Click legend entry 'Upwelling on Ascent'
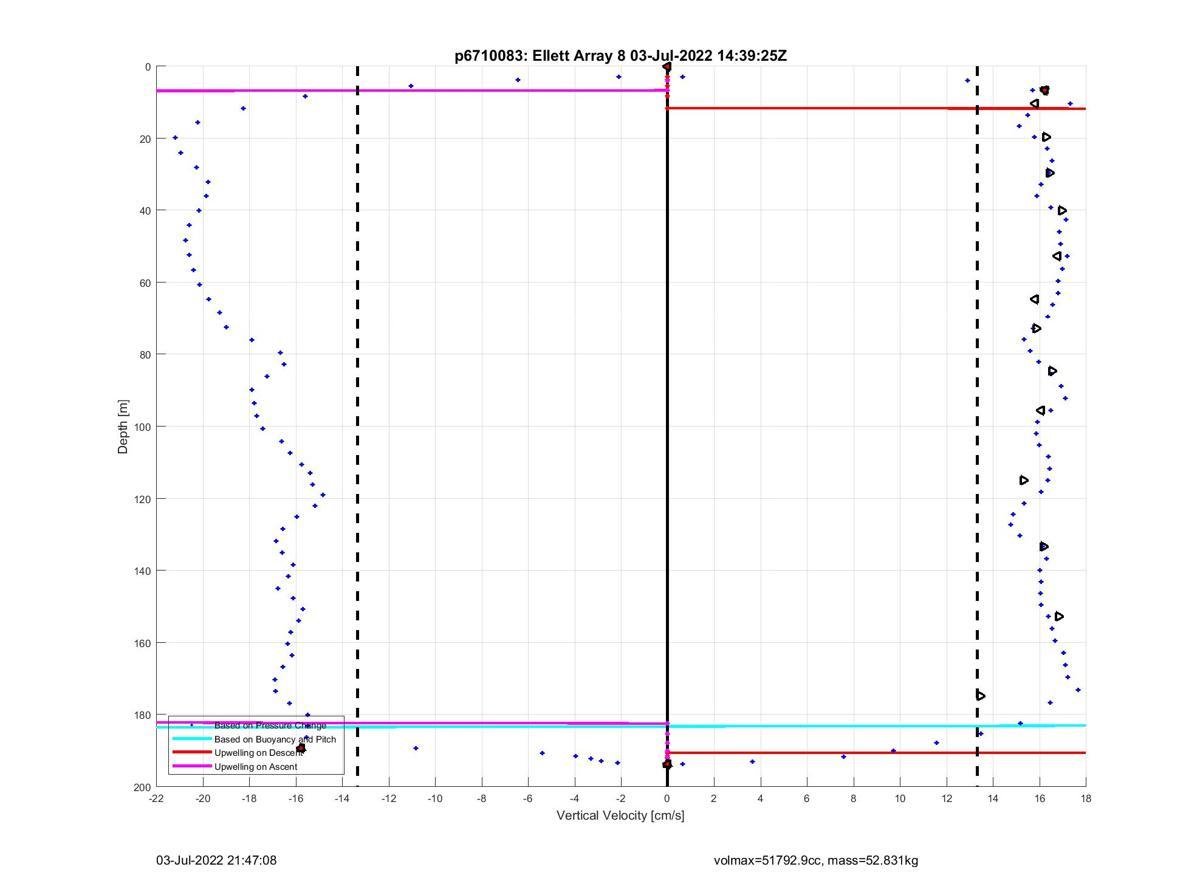Image resolution: width=1200 pixels, height=885 pixels. click(256, 766)
